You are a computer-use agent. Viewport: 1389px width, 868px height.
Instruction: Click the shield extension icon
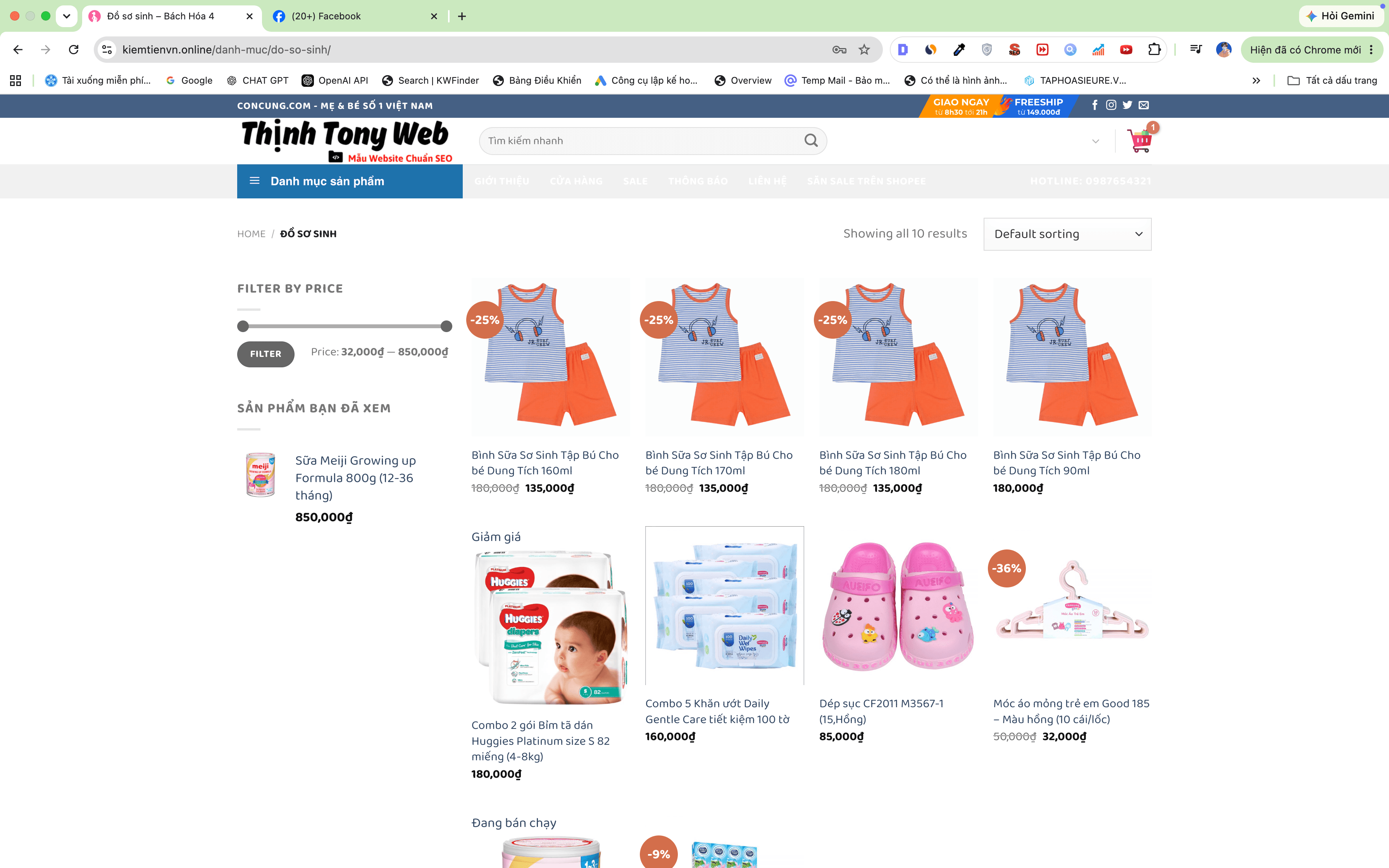(x=987, y=50)
